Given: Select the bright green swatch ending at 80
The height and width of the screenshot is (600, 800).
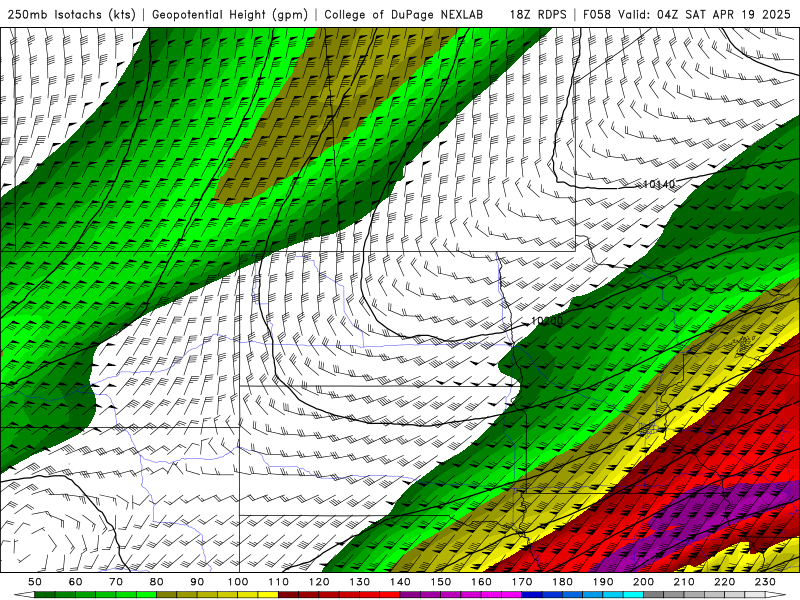Looking at the screenshot, I should [x=146, y=594].
